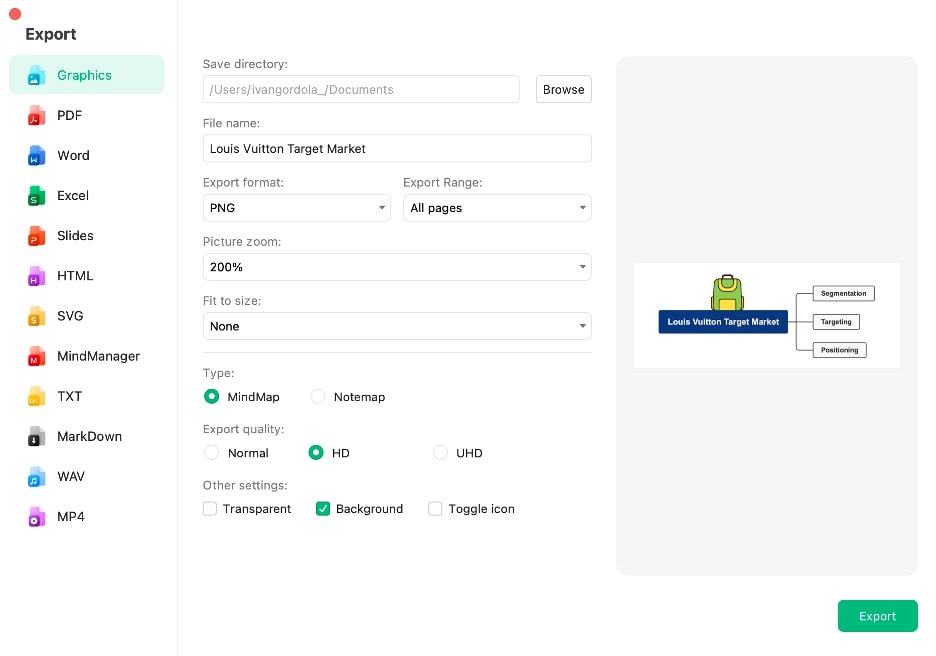
Task: Choose the MarkDown export label
Action: 90,436
